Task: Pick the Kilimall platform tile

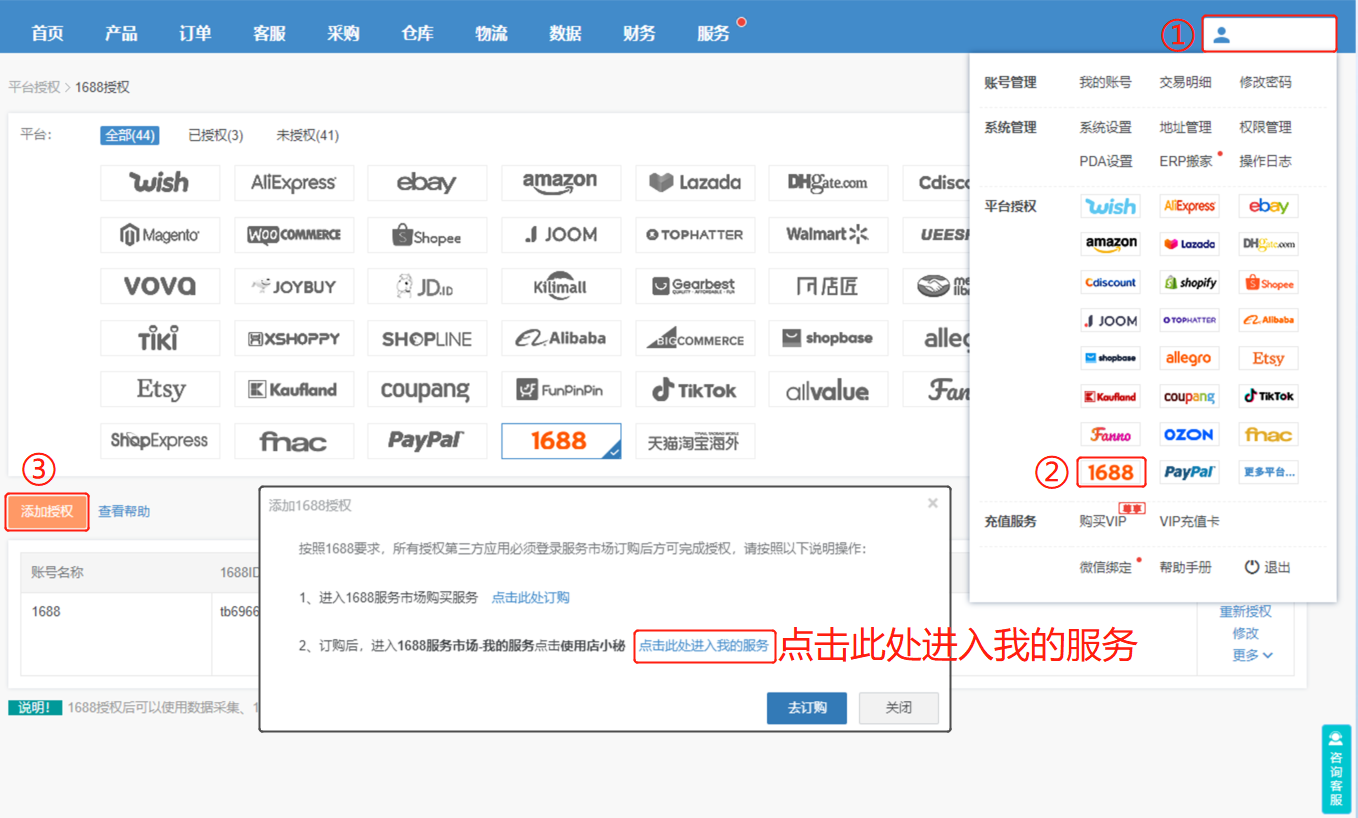Action: 560,287
